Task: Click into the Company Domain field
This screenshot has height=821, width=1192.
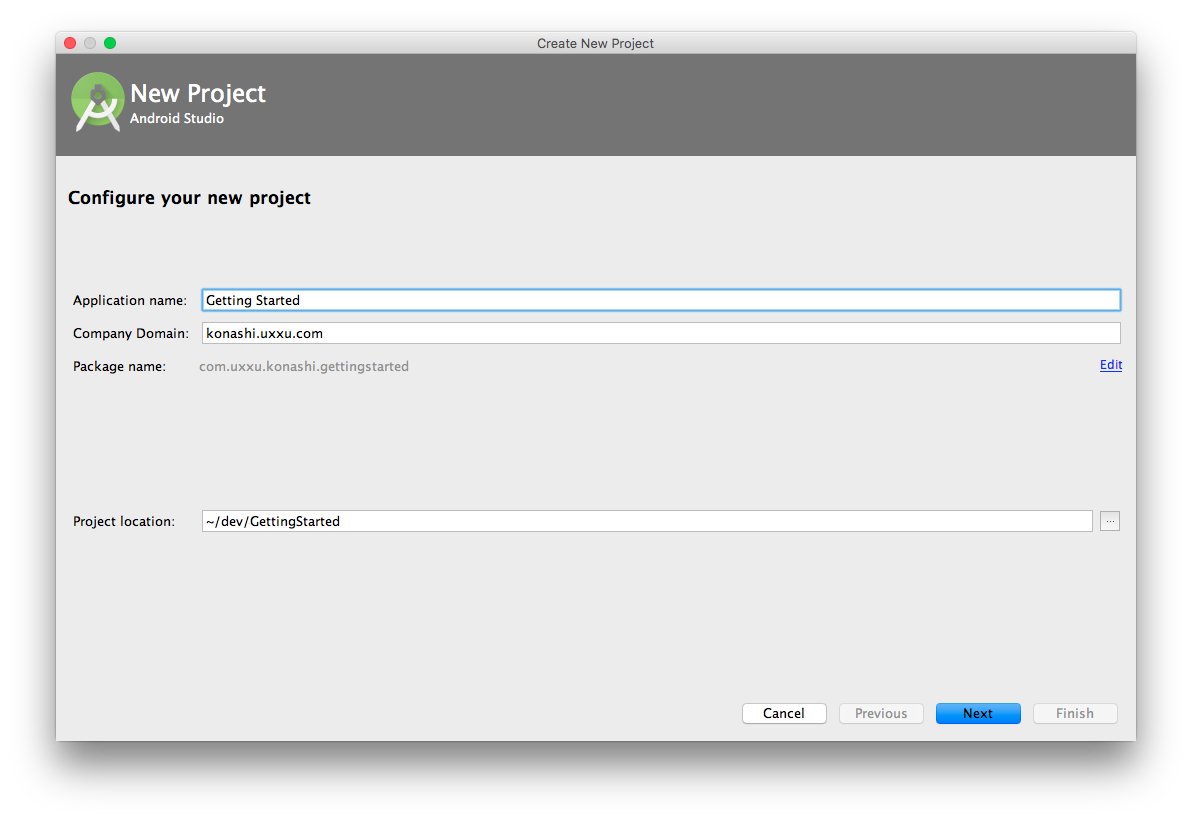Action: point(660,333)
